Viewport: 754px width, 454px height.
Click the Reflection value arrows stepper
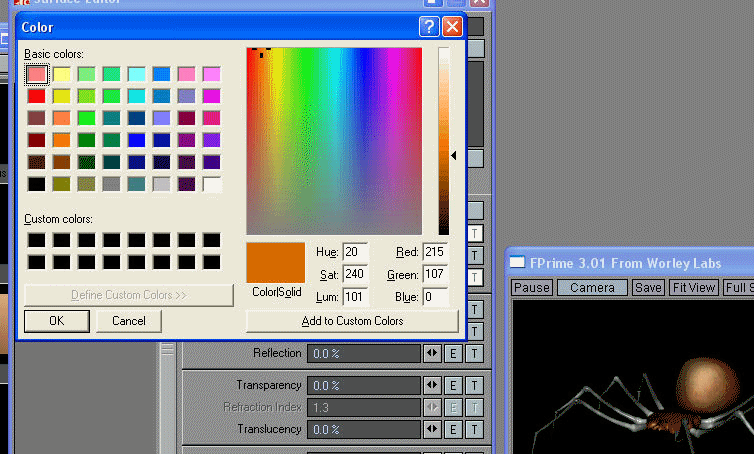(432, 353)
